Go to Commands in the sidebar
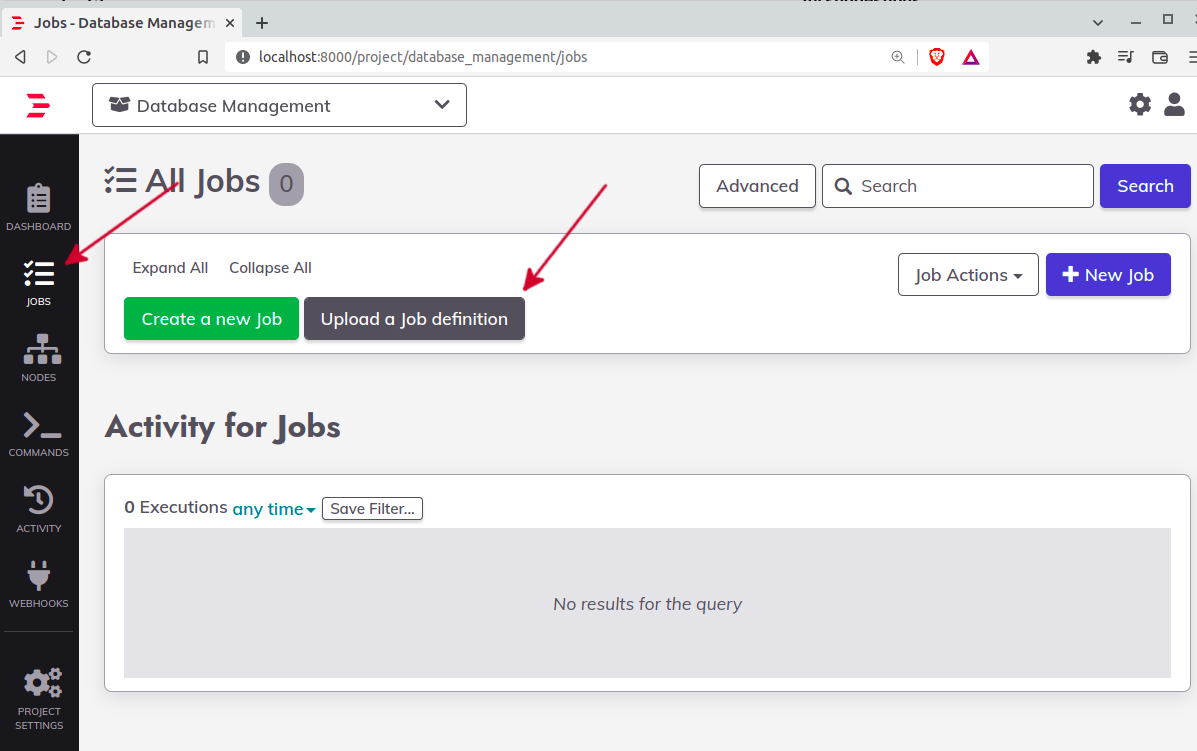 [x=39, y=426]
